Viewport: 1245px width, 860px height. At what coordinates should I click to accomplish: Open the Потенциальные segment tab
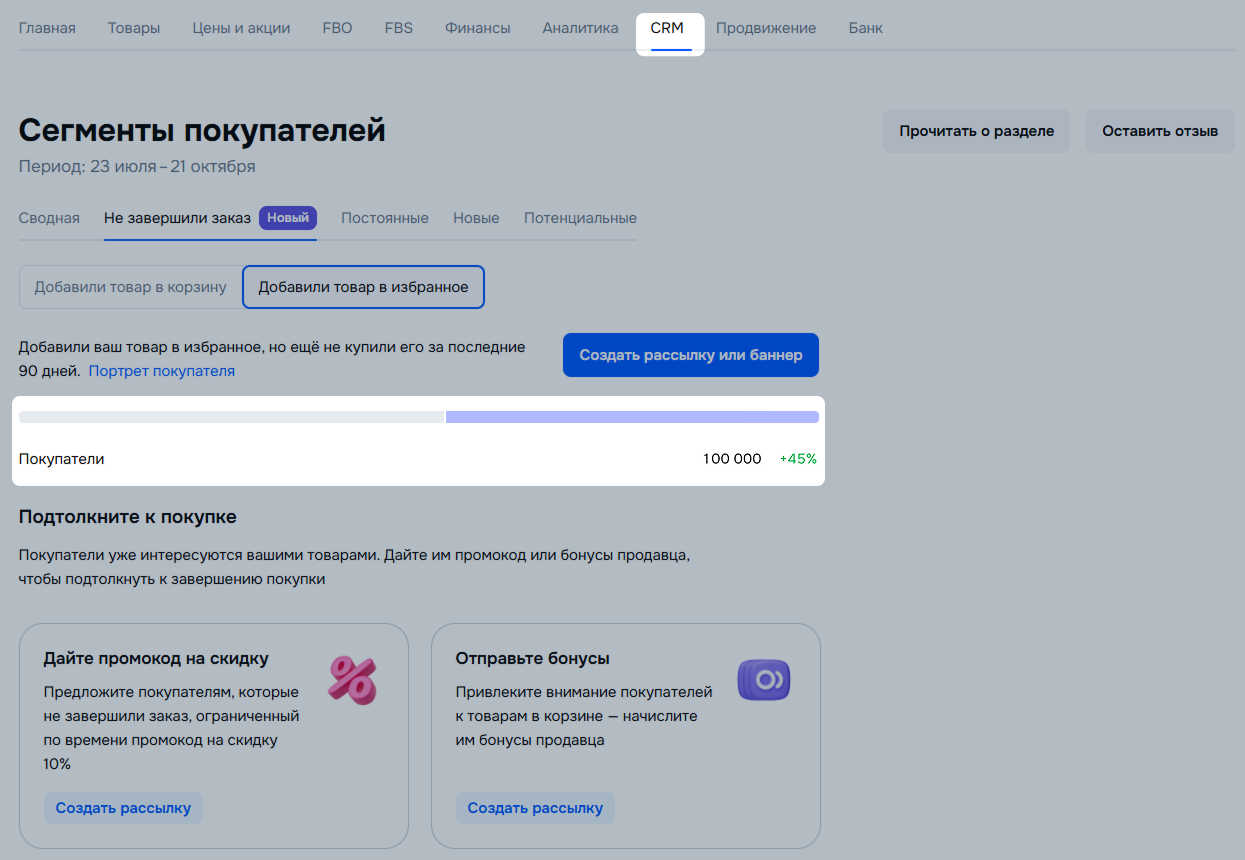[580, 218]
